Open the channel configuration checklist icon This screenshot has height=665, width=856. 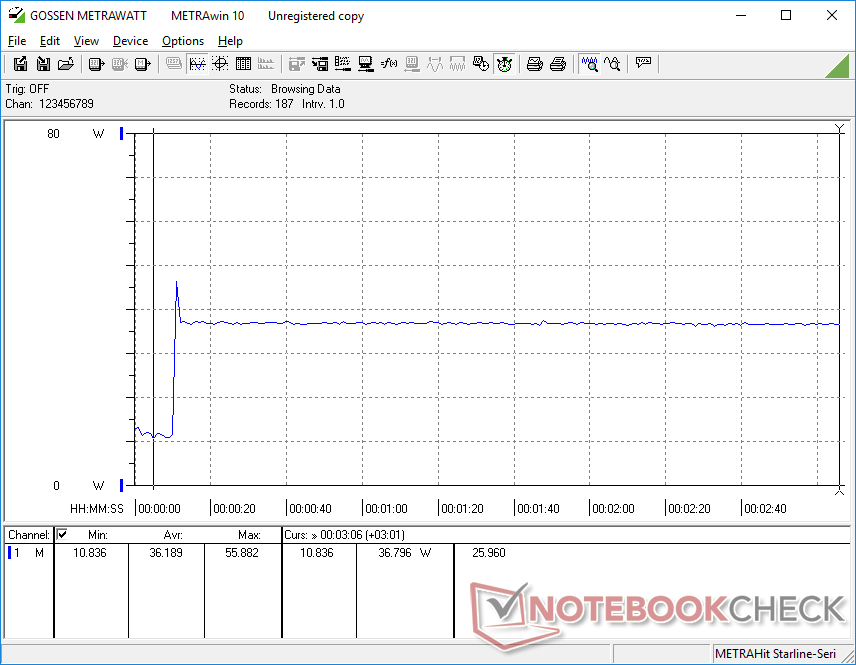tap(343, 64)
